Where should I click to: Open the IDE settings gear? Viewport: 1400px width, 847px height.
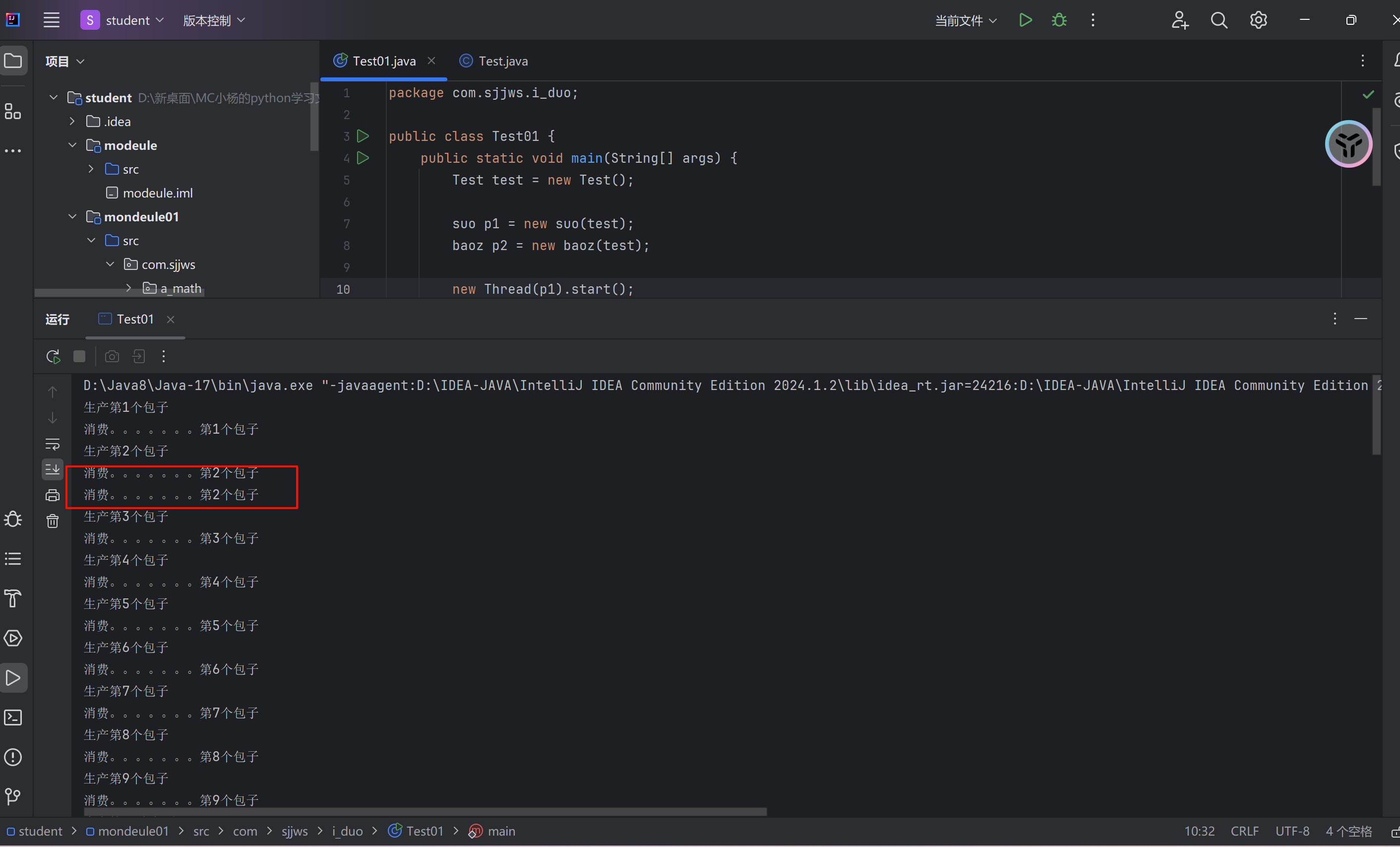point(1258,20)
